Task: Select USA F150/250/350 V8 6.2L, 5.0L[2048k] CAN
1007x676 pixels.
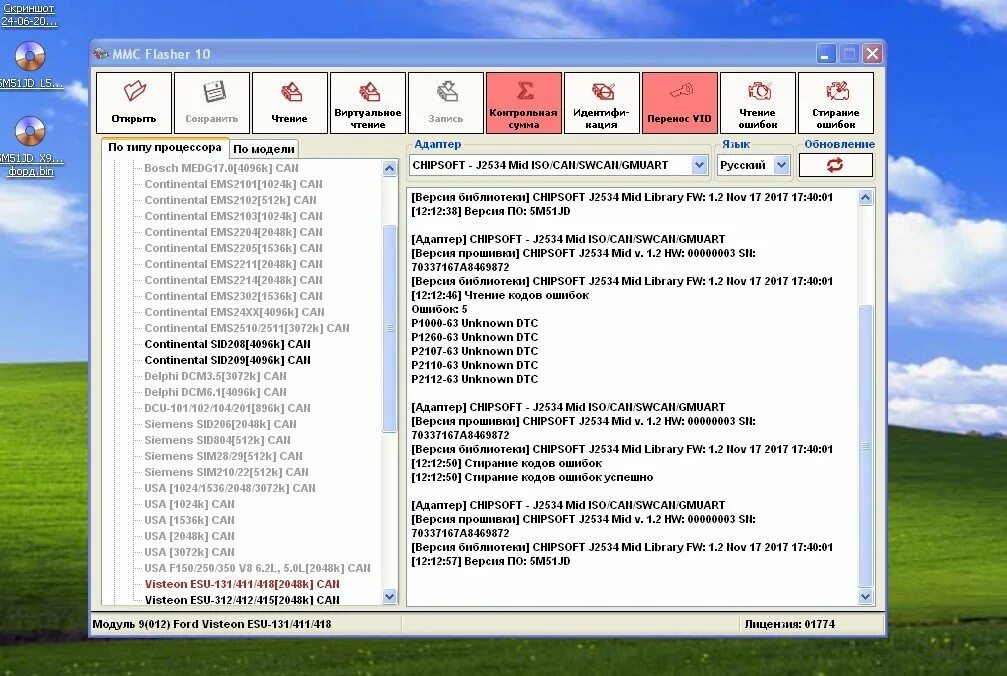Action: pyautogui.click(x=258, y=569)
